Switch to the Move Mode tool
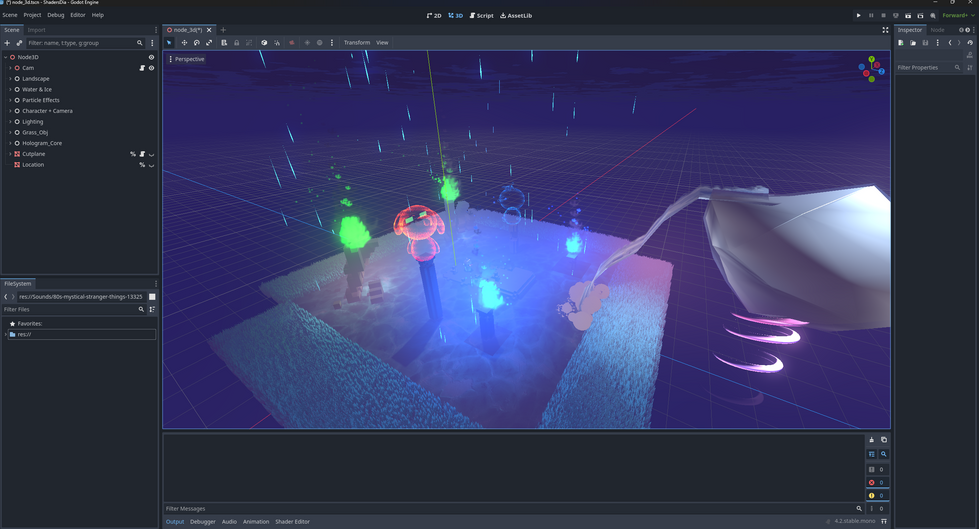The height and width of the screenshot is (529, 979). coord(184,42)
